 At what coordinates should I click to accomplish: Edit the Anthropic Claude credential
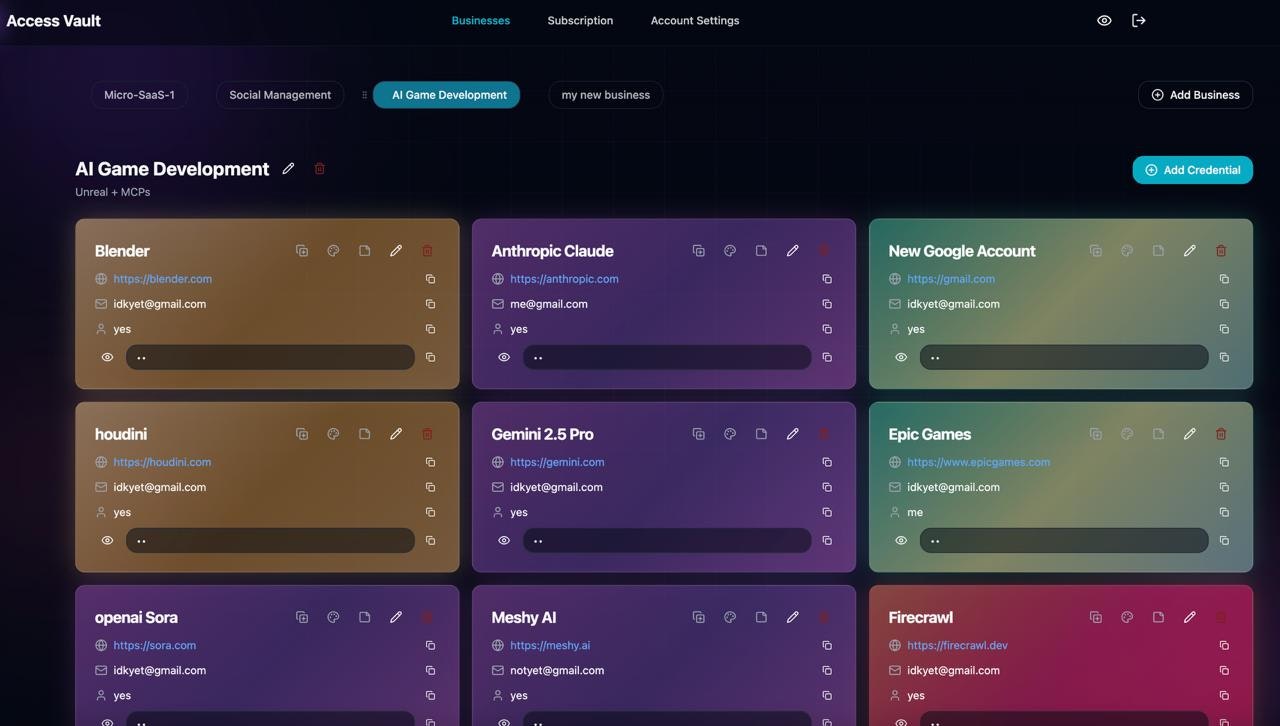[x=792, y=251]
